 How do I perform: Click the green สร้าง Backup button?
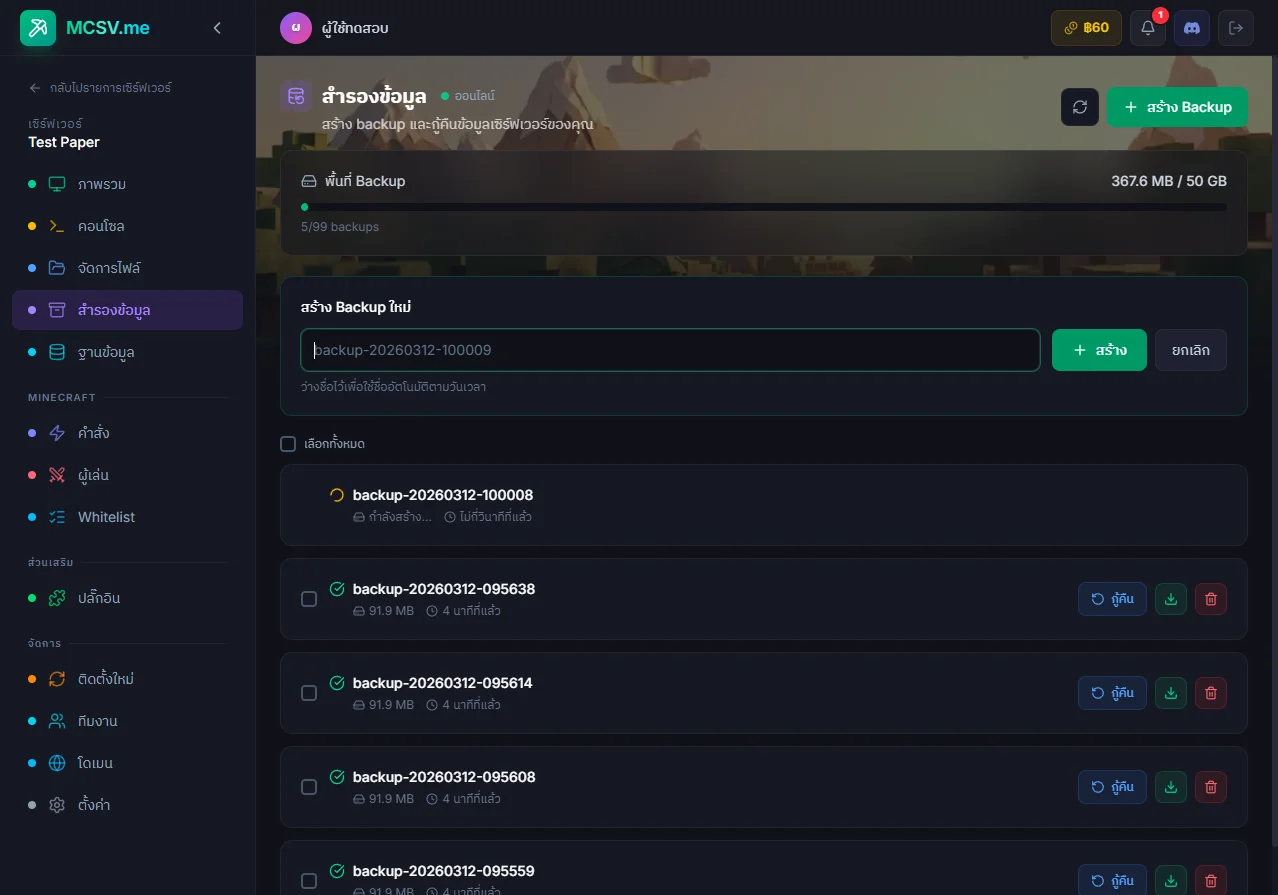tap(1177, 107)
